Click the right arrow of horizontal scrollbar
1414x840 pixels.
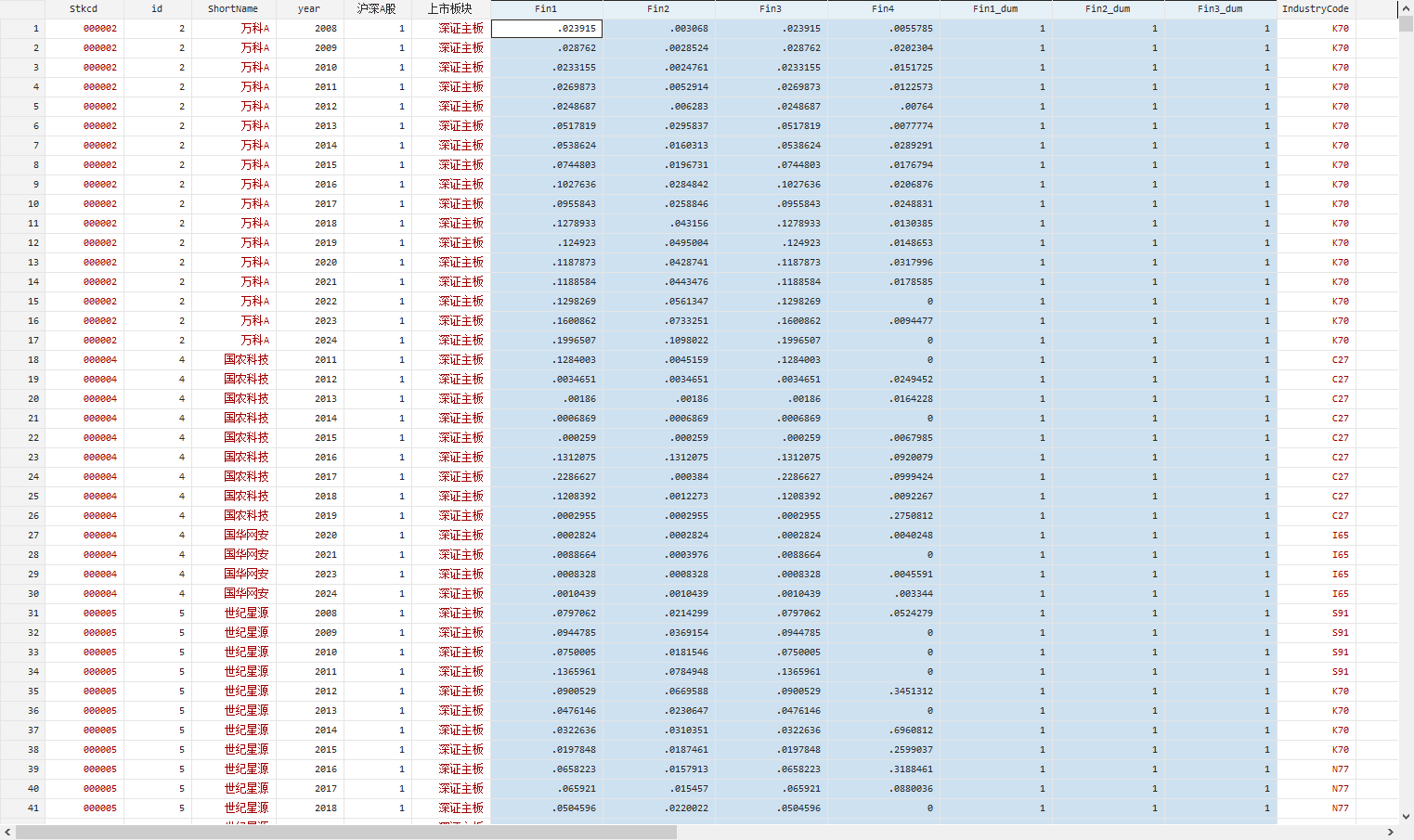[1391, 833]
